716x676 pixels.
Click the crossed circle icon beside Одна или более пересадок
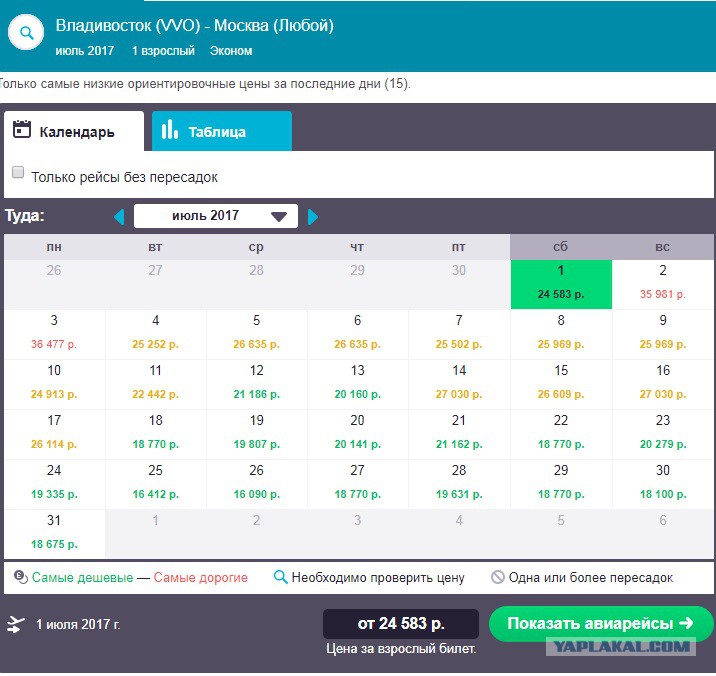pyautogui.click(x=497, y=577)
